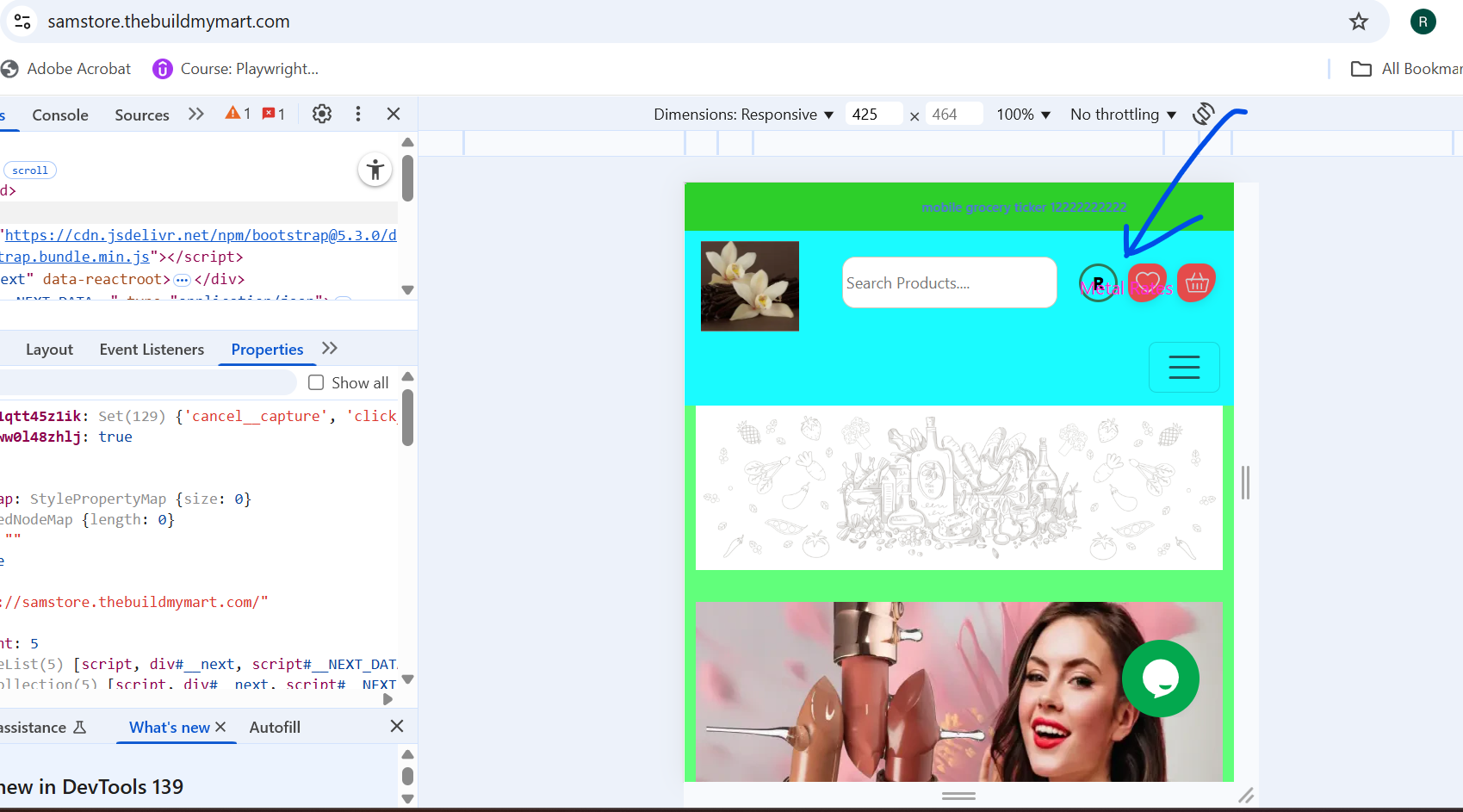Open the shopping basket cart icon

pos(1196,282)
